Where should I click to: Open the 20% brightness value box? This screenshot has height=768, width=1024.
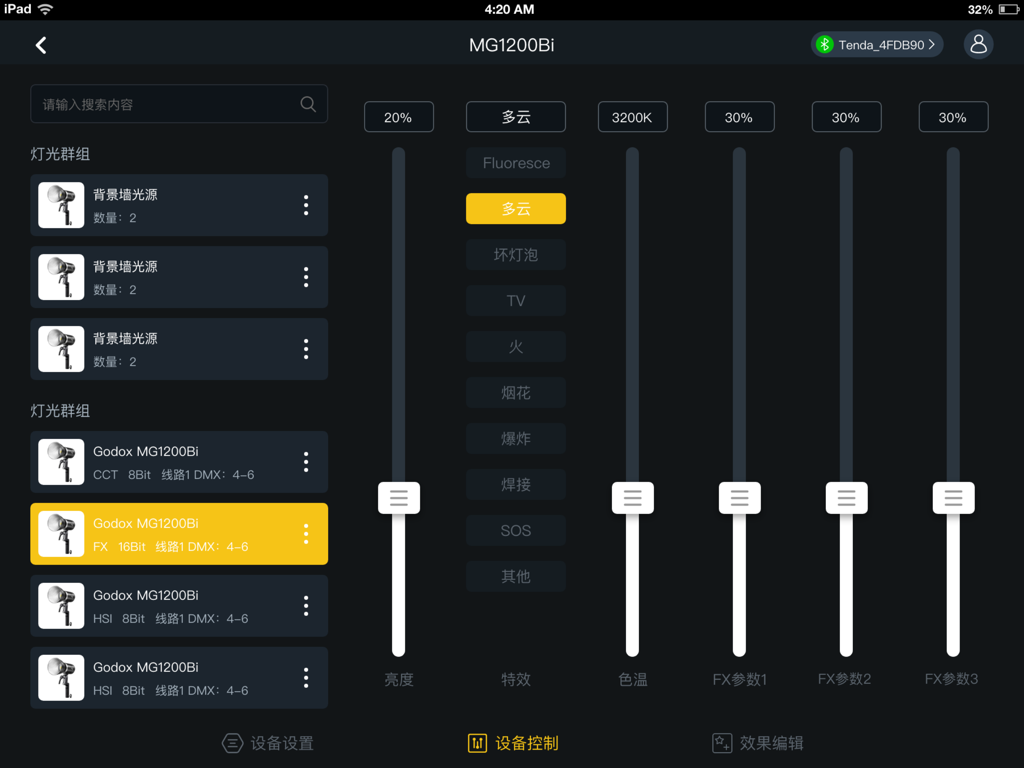coord(398,116)
